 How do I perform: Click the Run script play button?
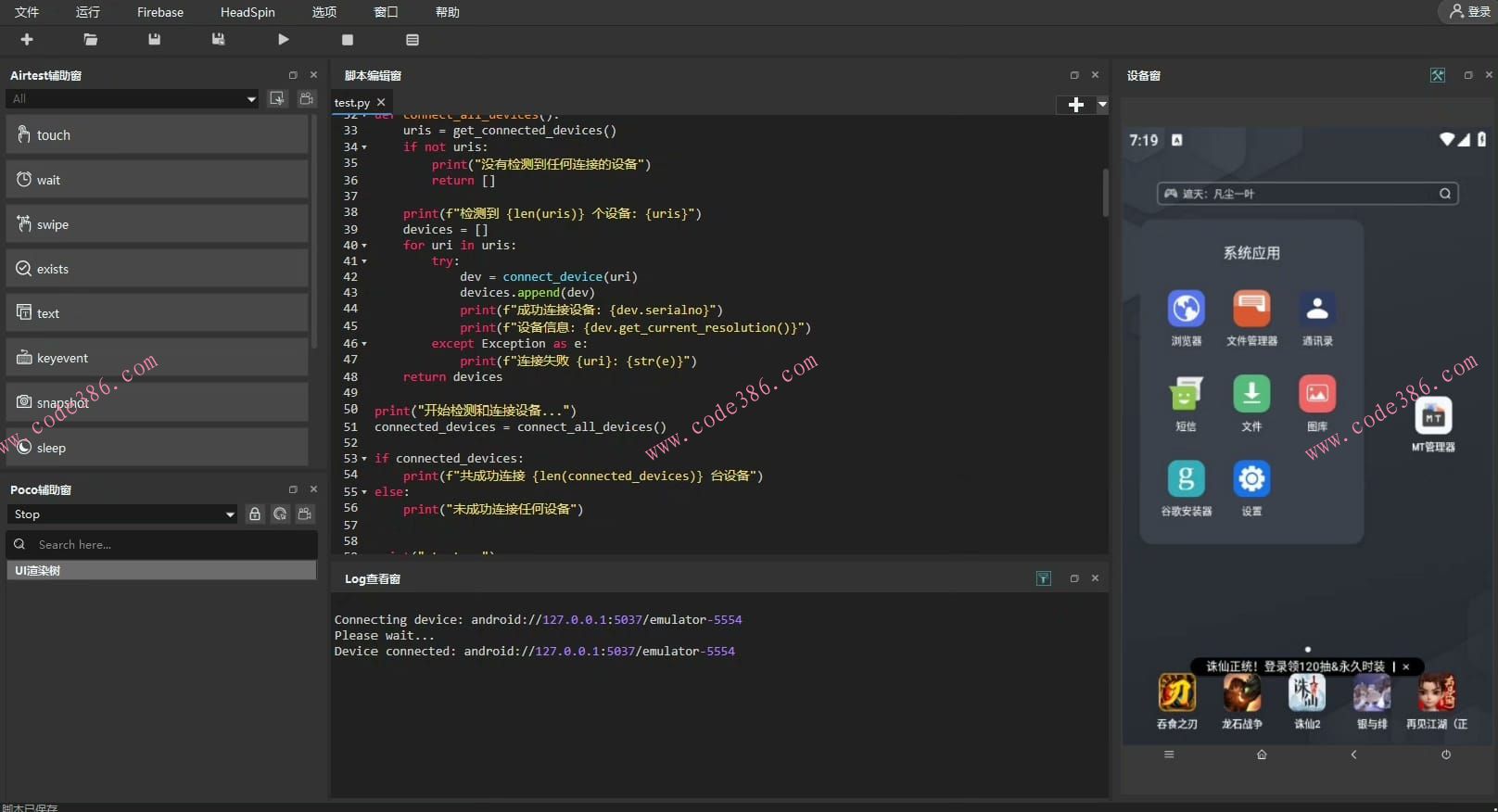pos(284,40)
